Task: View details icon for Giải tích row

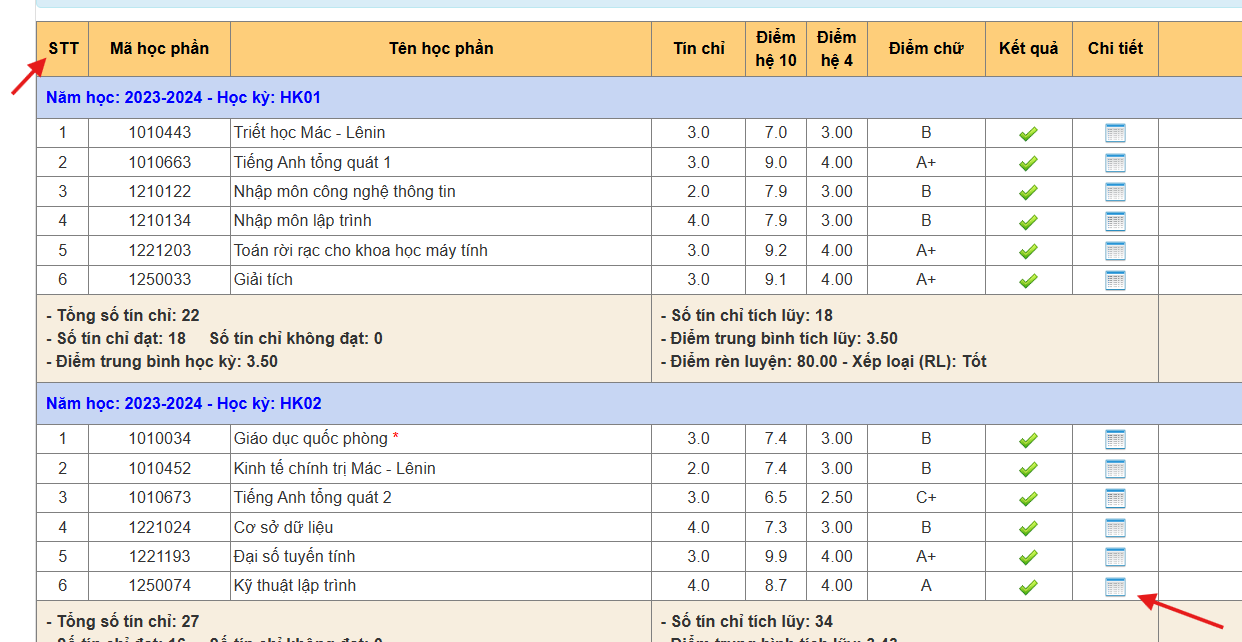Action: click(1115, 280)
